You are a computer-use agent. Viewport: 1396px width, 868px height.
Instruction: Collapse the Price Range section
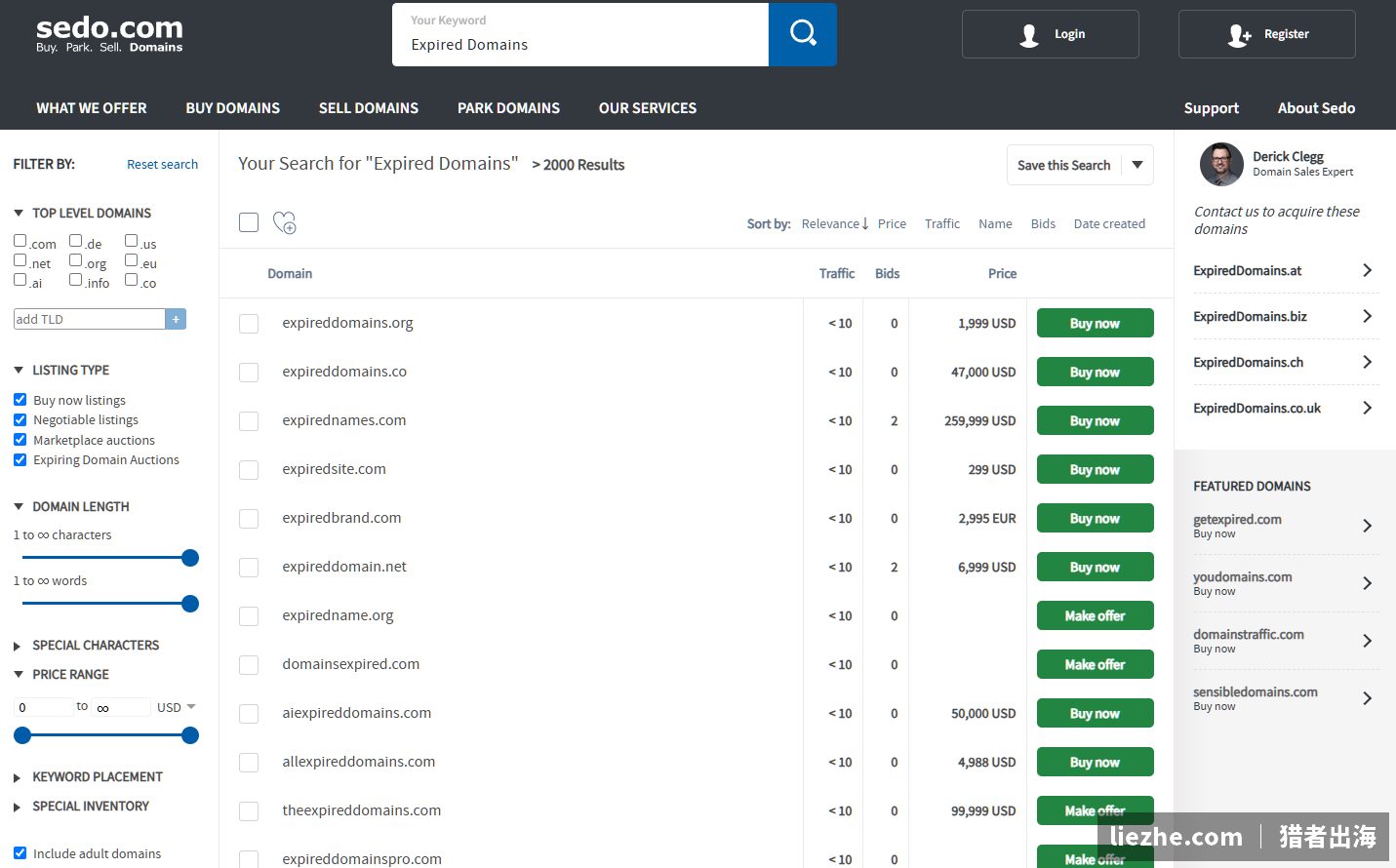(x=19, y=674)
